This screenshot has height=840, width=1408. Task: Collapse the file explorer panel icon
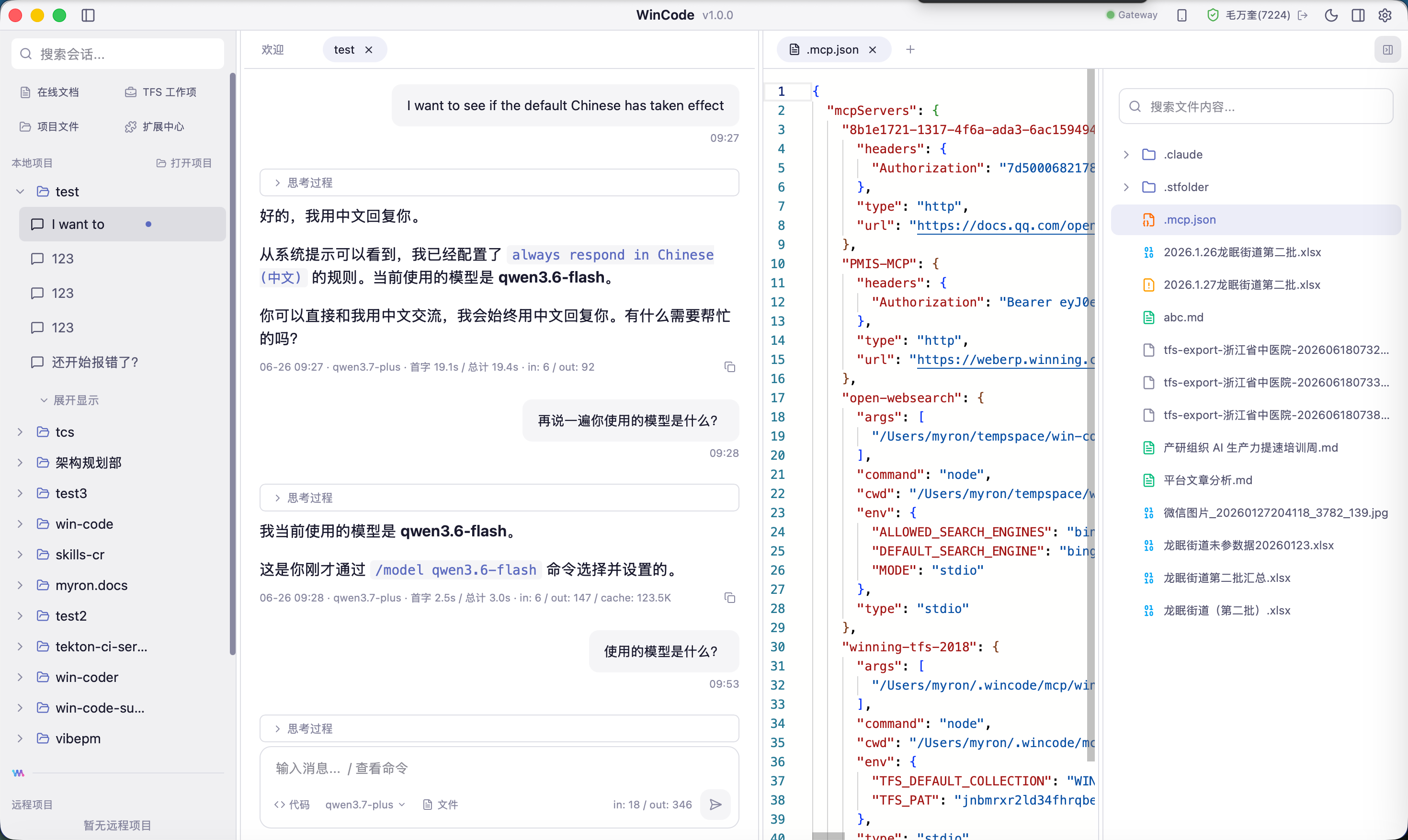point(1387,50)
